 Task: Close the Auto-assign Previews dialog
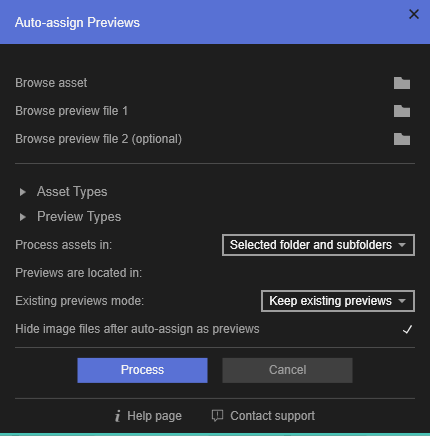pyautogui.click(x=414, y=14)
